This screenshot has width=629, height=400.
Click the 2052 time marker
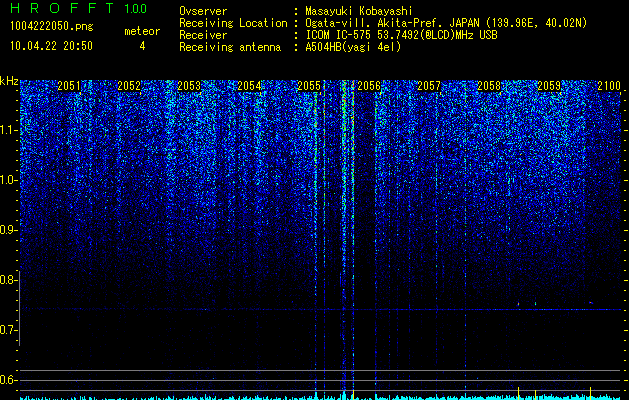point(129,86)
